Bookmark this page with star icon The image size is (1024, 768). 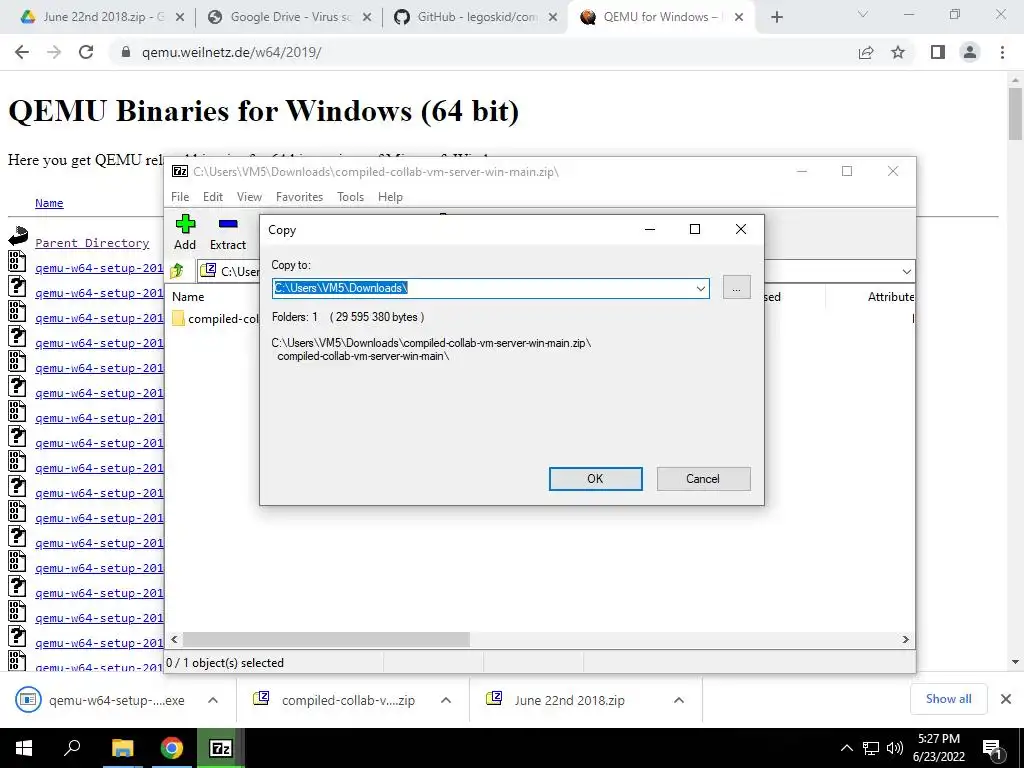click(x=899, y=52)
